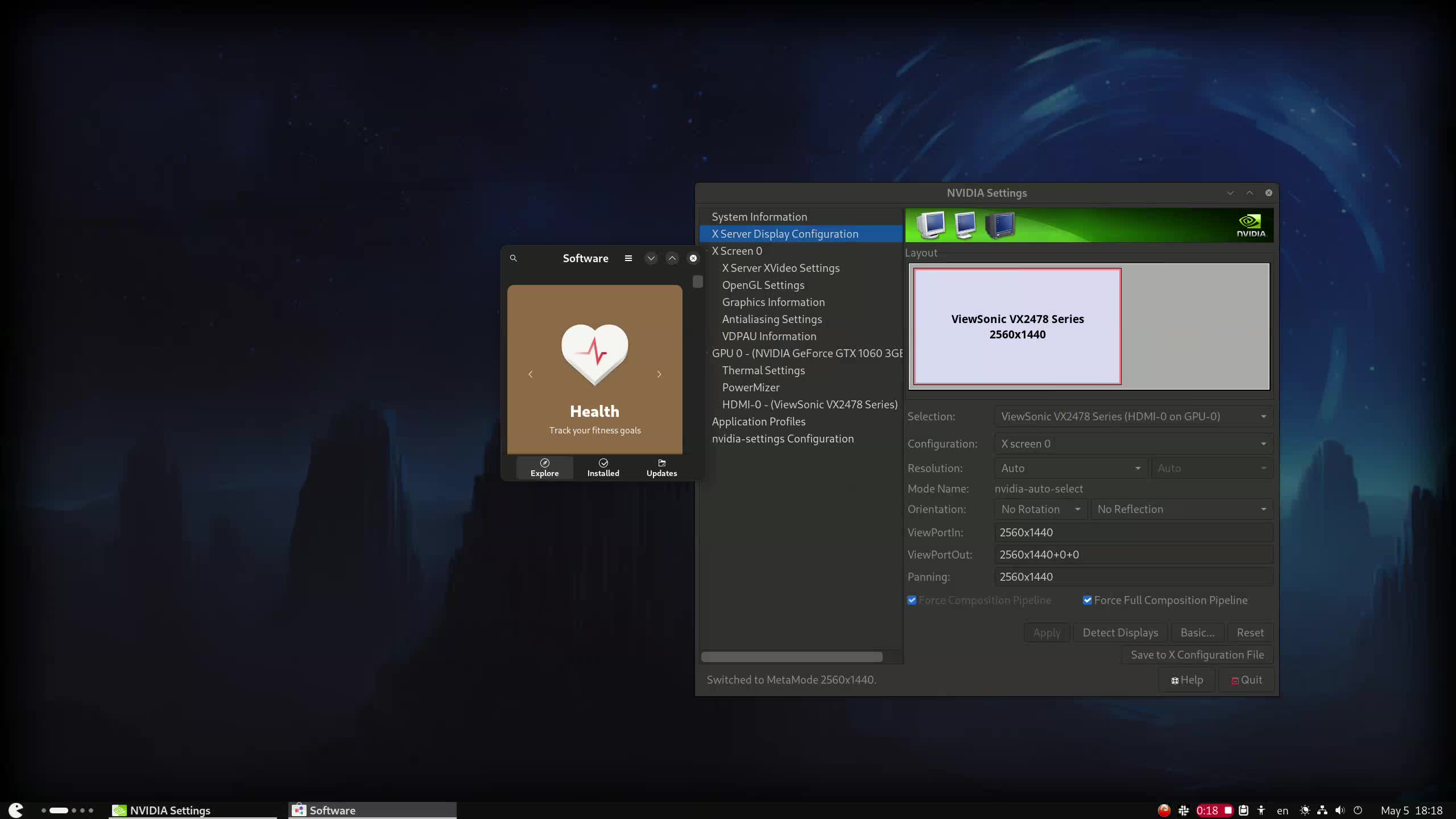Collapse the GPU 0 GeForce GTX 1060 node
Image resolution: width=1456 pixels, height=819 pixels.
707,353
